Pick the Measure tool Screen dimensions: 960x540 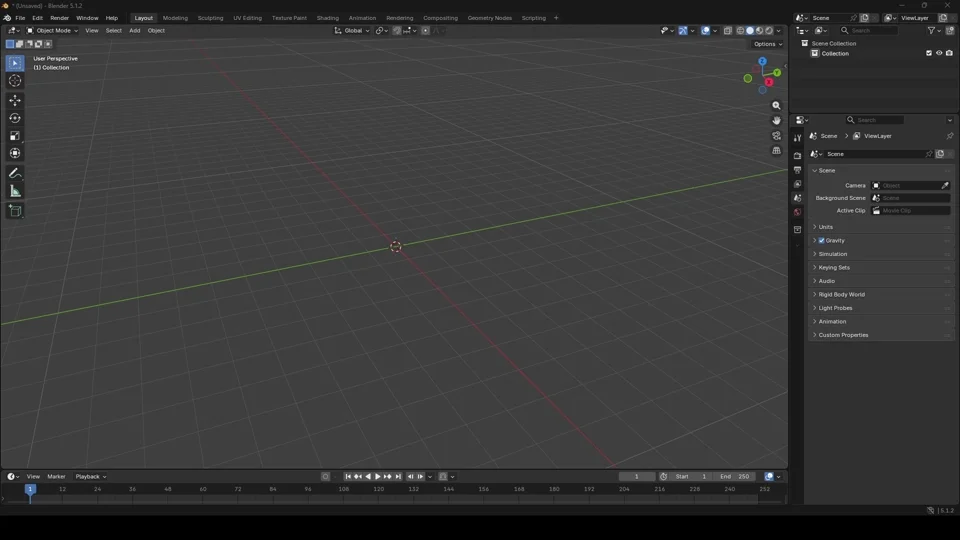pyautogui.click(x=15, y=192)
